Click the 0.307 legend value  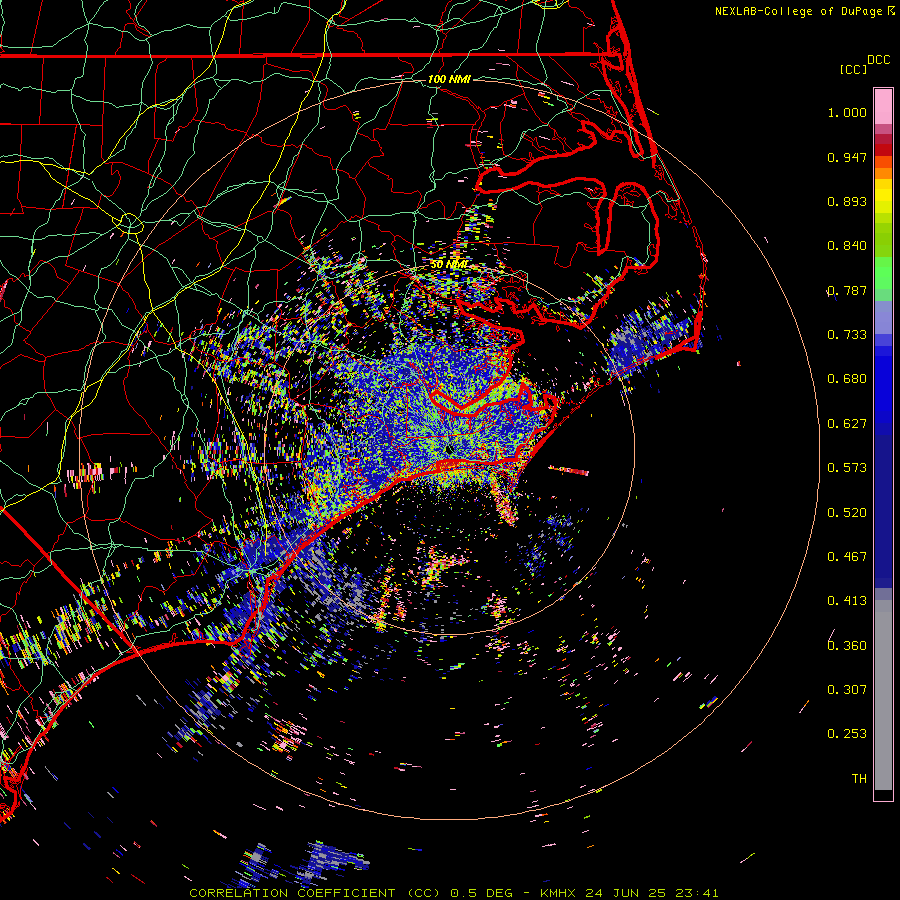point(847,690)
